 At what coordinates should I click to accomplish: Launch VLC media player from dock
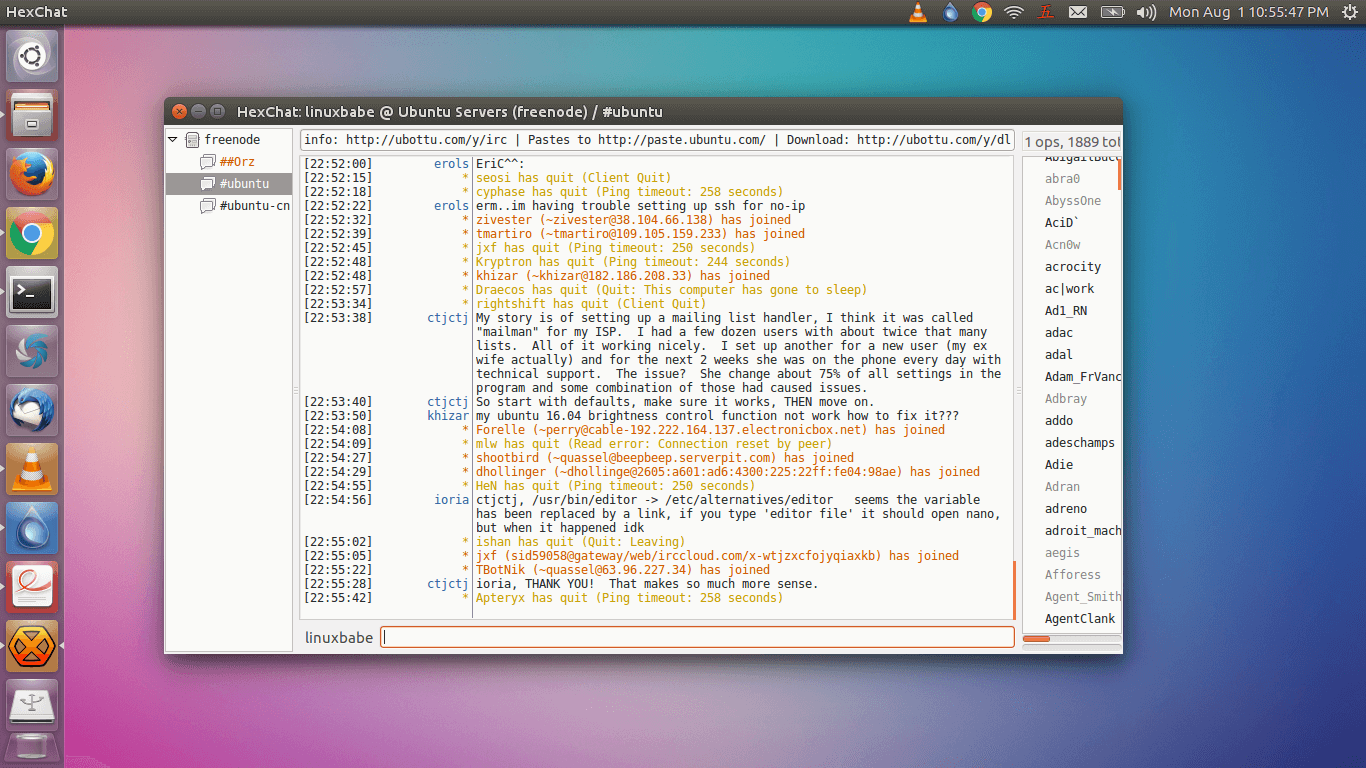point(32,470)
